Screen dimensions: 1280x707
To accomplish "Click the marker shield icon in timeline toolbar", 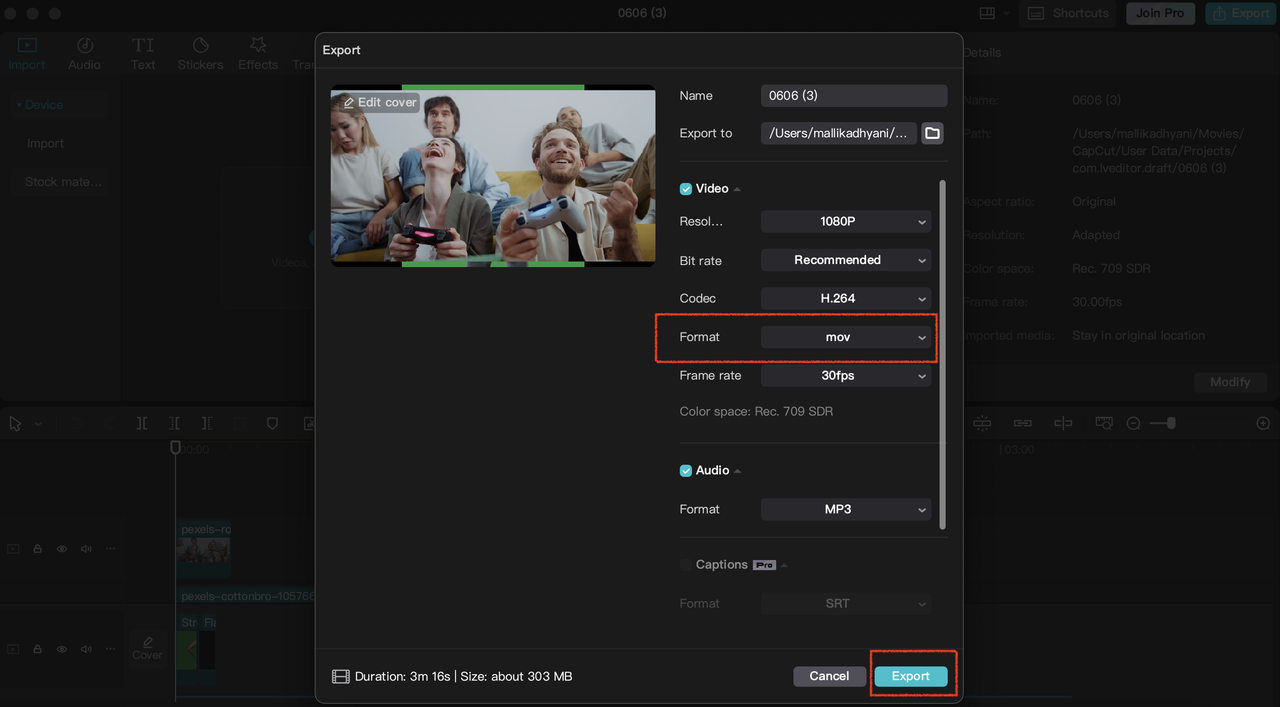I will point(272,424).
